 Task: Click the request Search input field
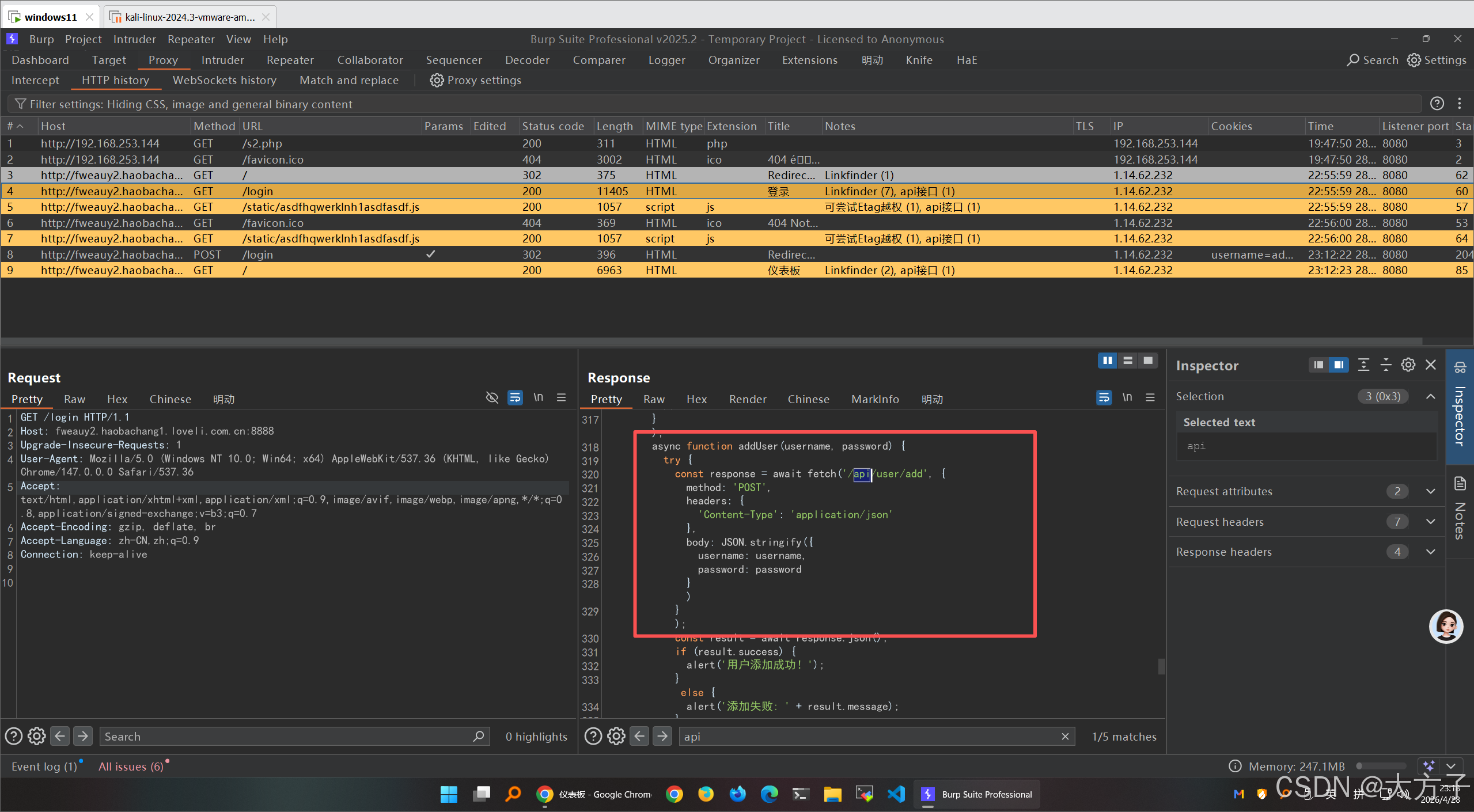click(288, 737)
